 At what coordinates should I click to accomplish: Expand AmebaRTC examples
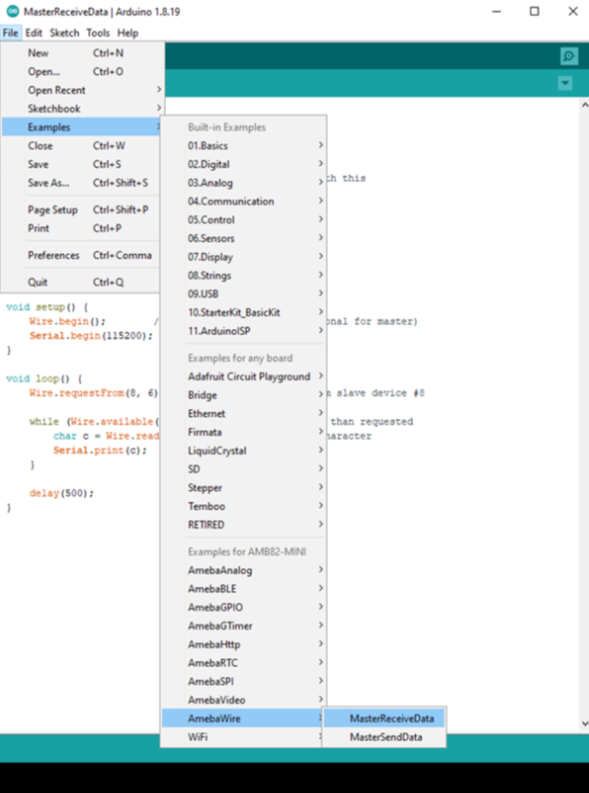tap(244, 663)
